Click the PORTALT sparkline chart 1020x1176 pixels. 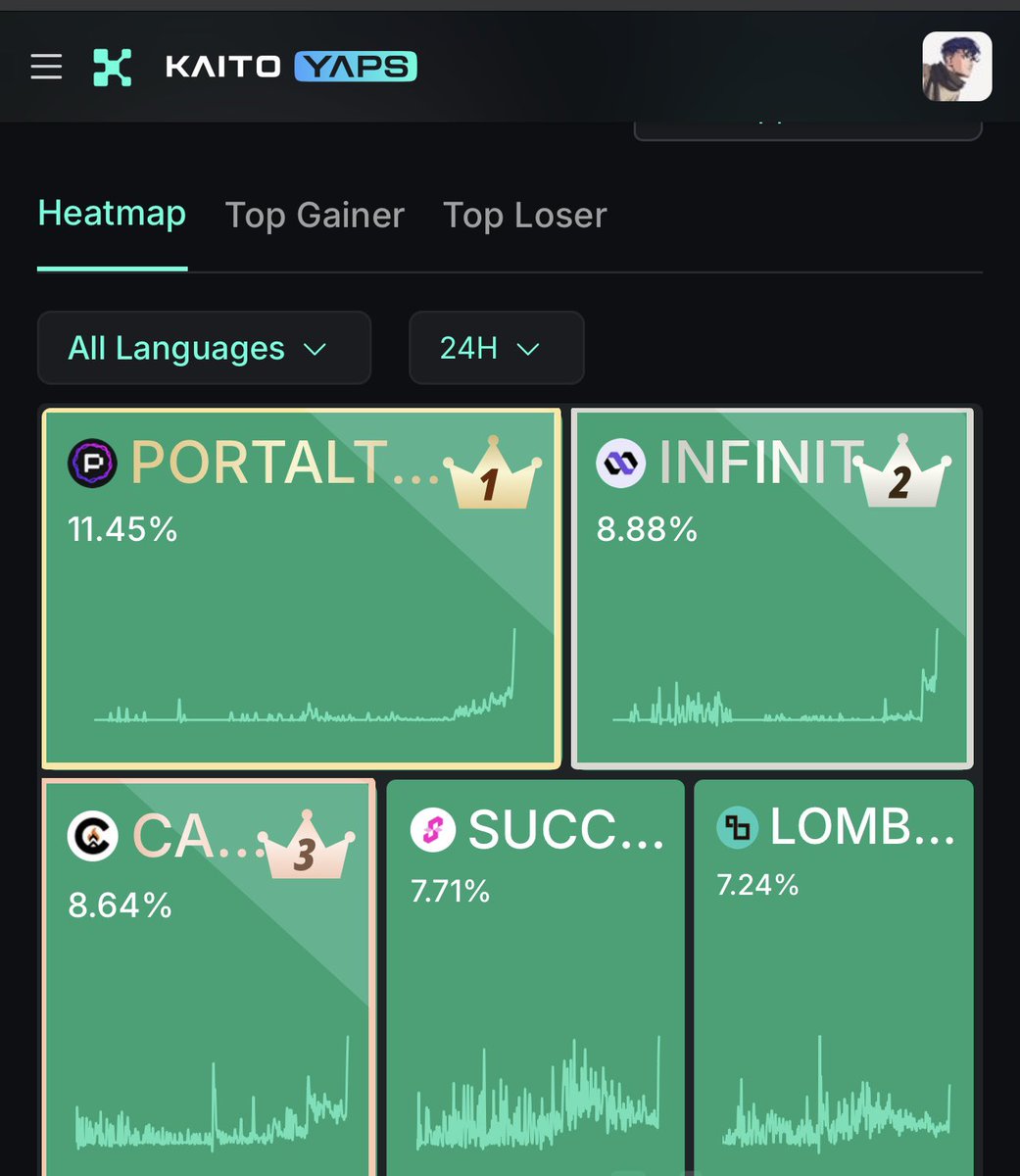point(304,676)
